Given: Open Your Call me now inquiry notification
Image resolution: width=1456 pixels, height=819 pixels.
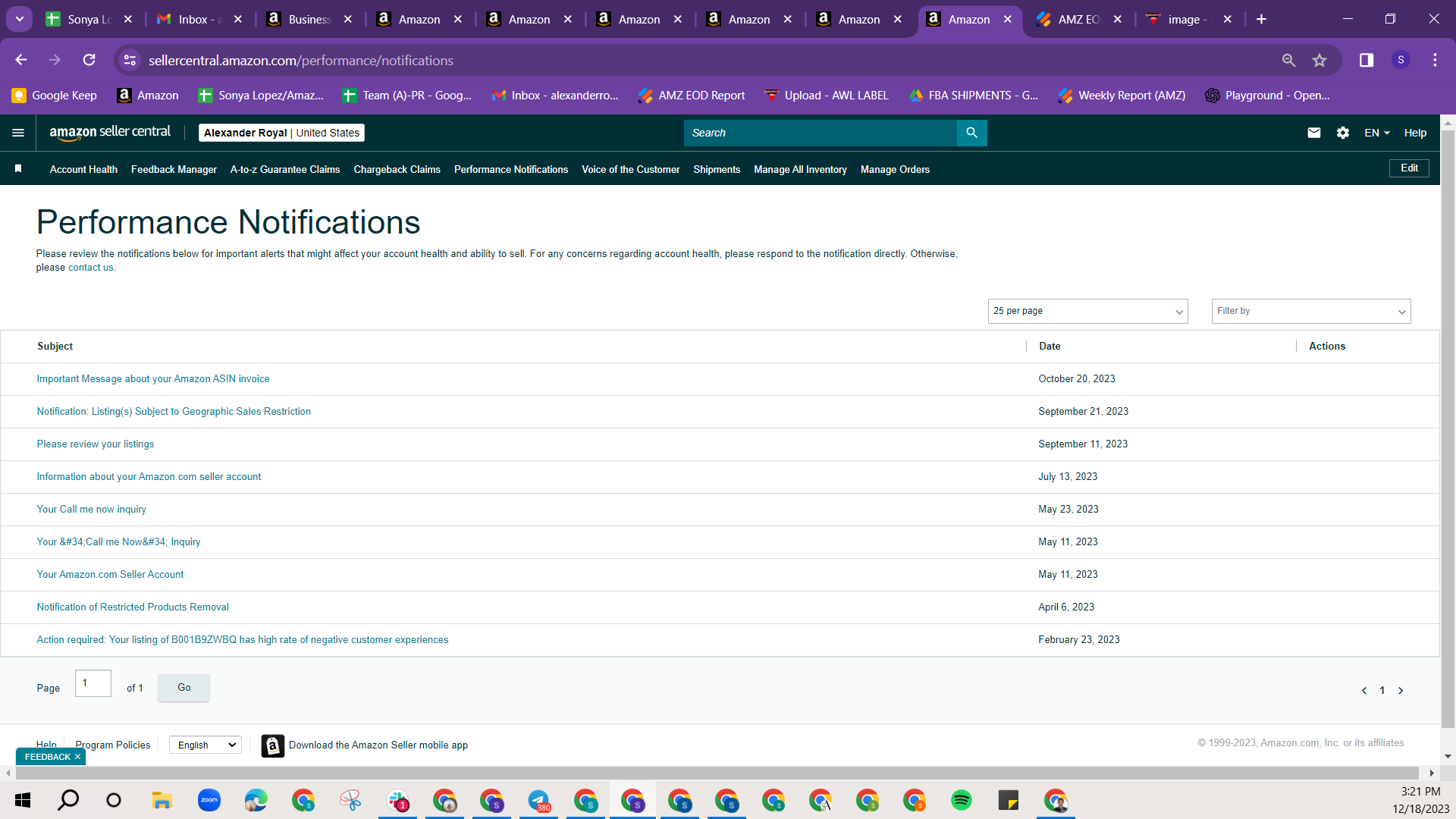Looking at the screenshot, I should 92,510.
